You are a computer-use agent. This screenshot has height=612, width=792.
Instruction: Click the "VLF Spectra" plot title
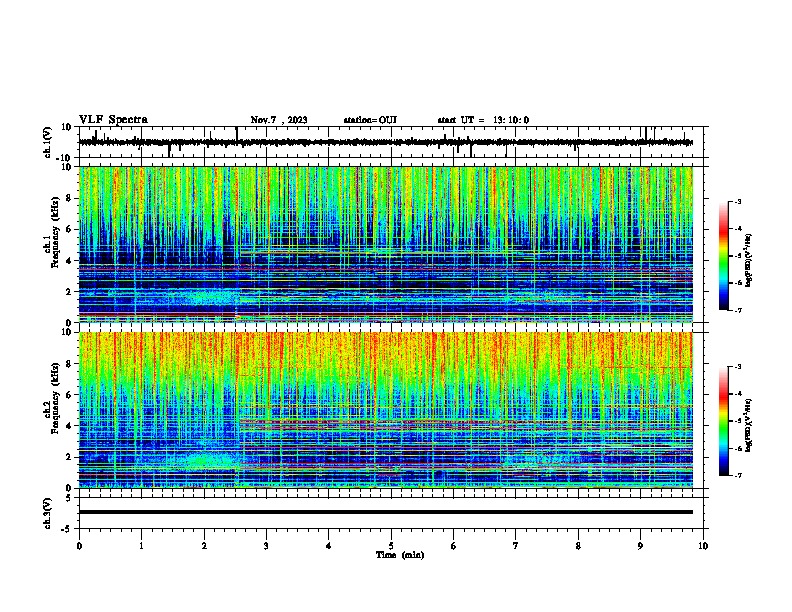pyautogui.click(x=113, y=120)
